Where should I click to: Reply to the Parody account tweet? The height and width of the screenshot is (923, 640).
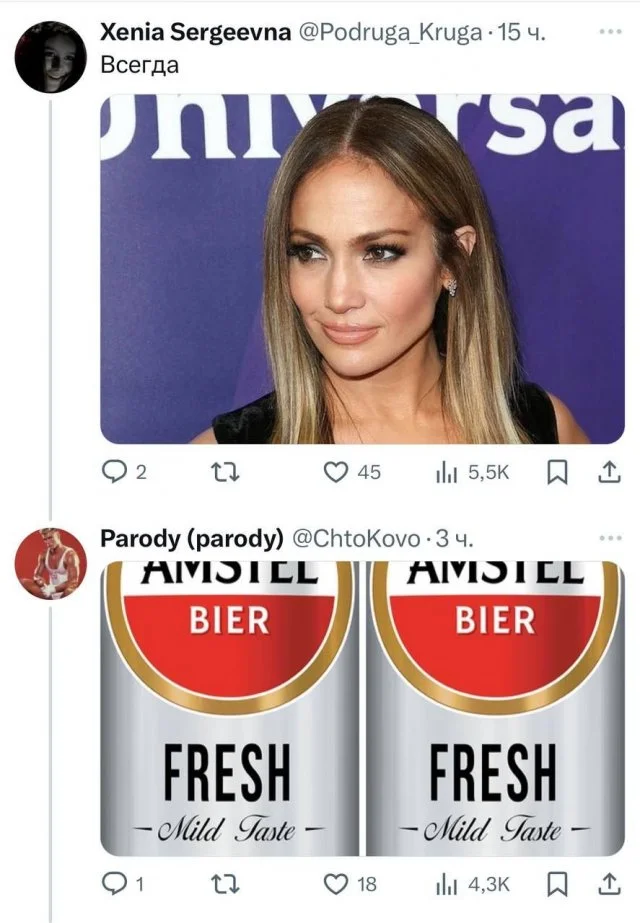(x=115, y=883)
